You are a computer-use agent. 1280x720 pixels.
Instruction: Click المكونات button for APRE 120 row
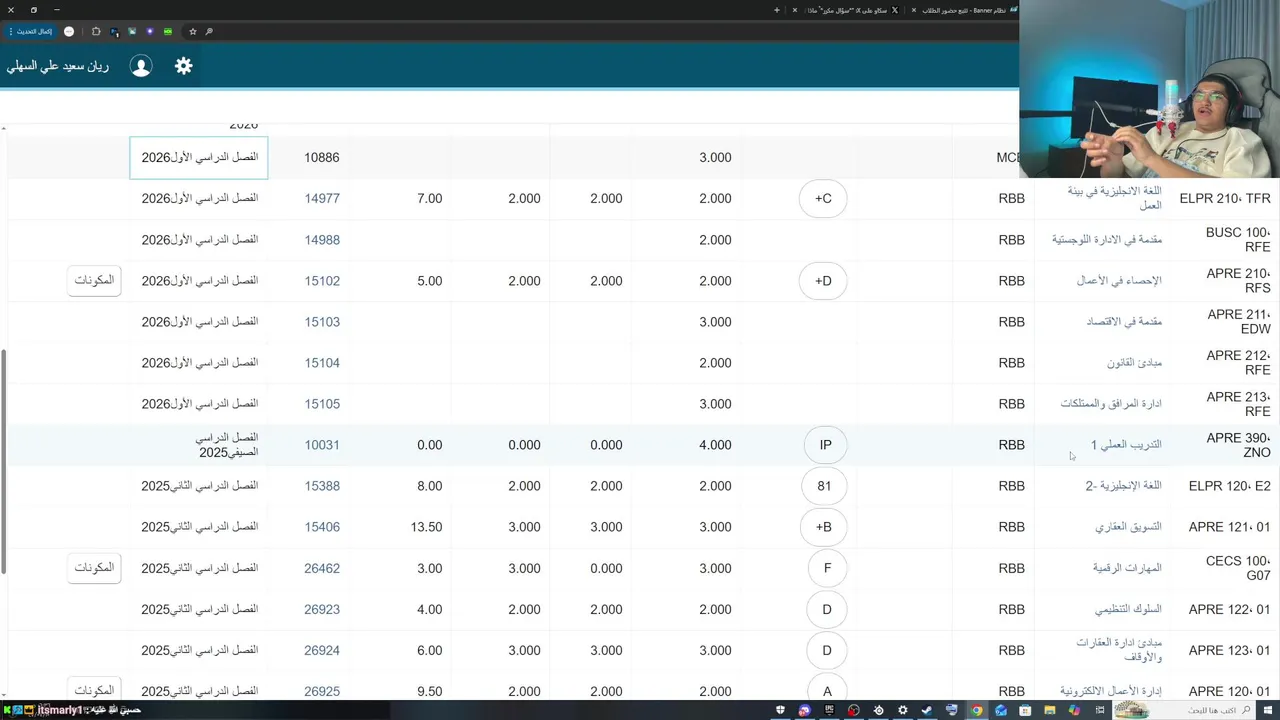(x=95, y=690)
